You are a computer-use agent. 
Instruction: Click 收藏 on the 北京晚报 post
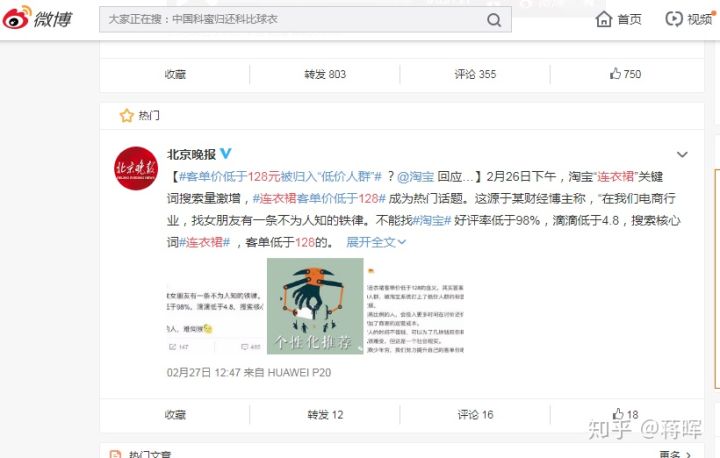[x=175, y=415]
